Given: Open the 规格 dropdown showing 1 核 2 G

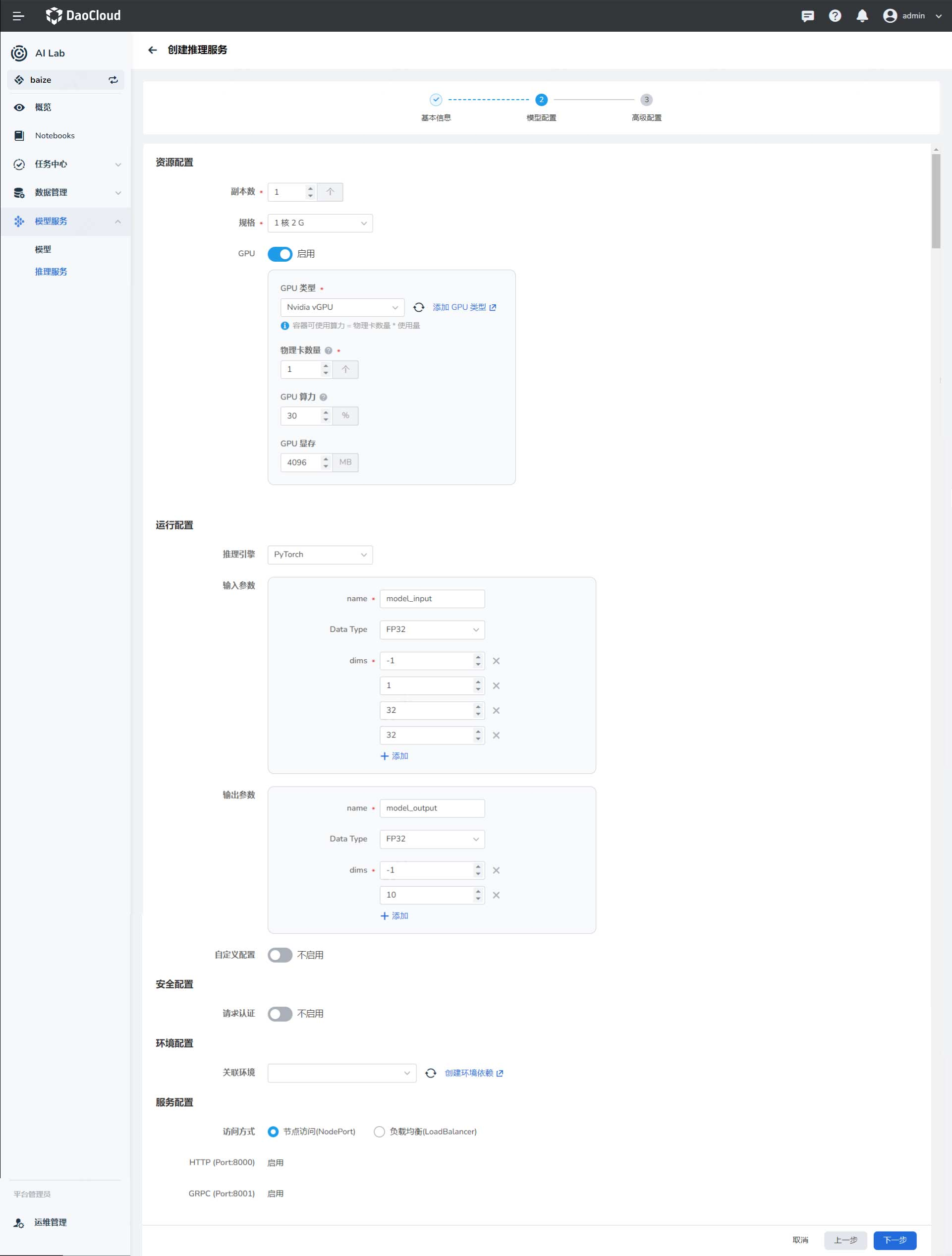Looking at the screenshot, I should (x=320, y=223).
